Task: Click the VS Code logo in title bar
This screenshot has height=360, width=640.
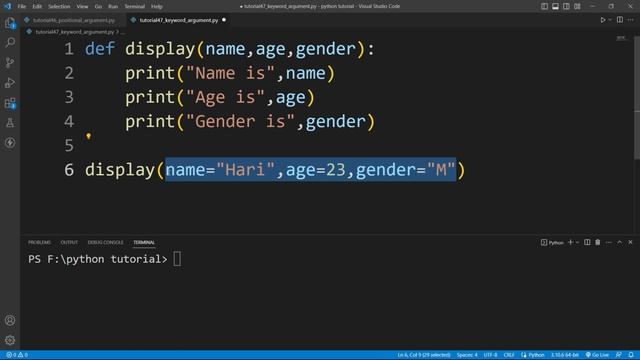Action: (8, 6)
